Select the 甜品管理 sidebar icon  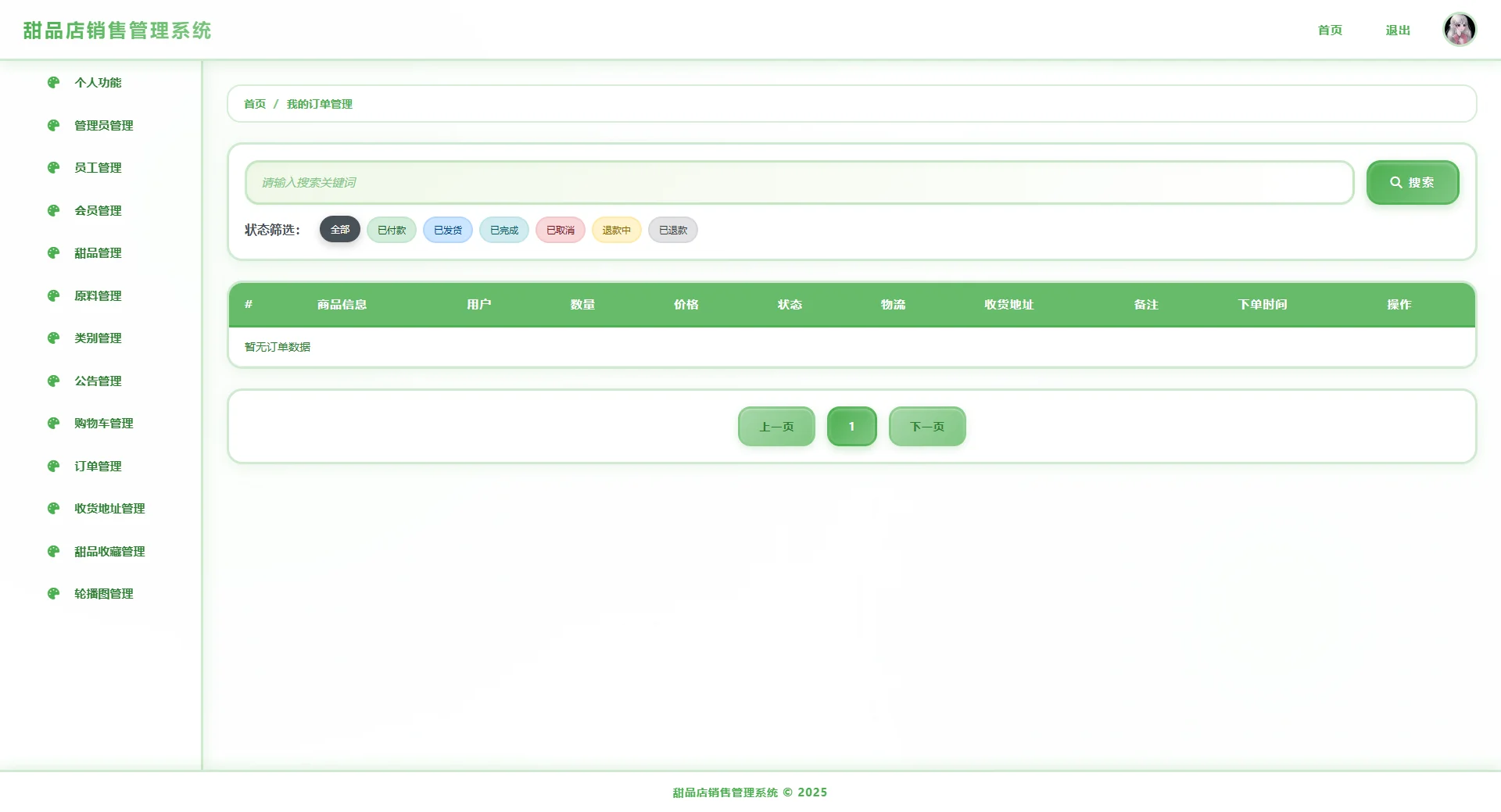(x=53, y=252)
